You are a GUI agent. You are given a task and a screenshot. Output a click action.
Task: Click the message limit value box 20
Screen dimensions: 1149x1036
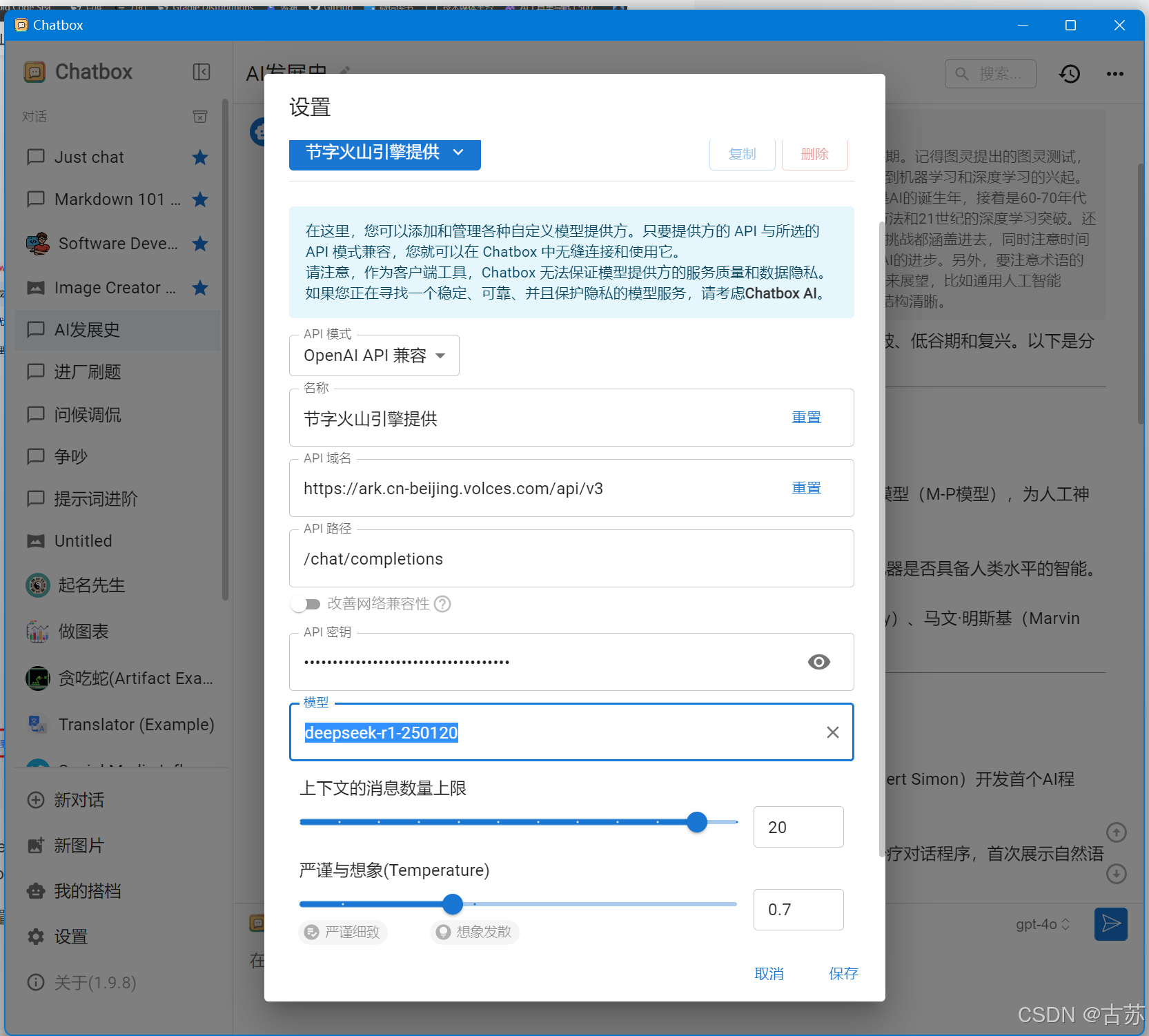coord(798,827)
